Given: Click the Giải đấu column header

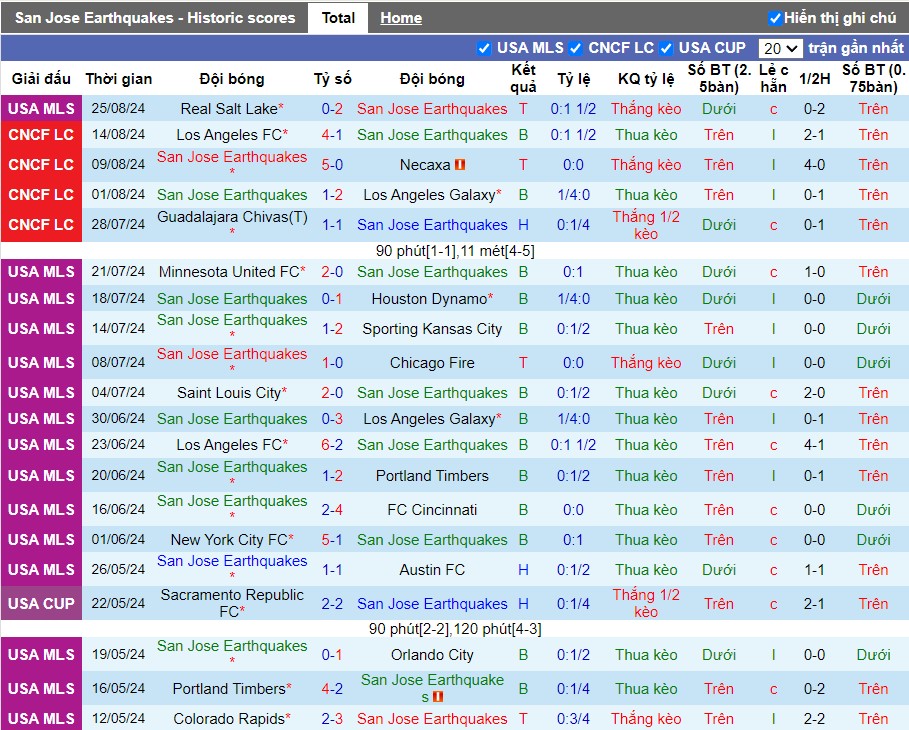Looking at the screenshot, I should click(x=41, y=78).
